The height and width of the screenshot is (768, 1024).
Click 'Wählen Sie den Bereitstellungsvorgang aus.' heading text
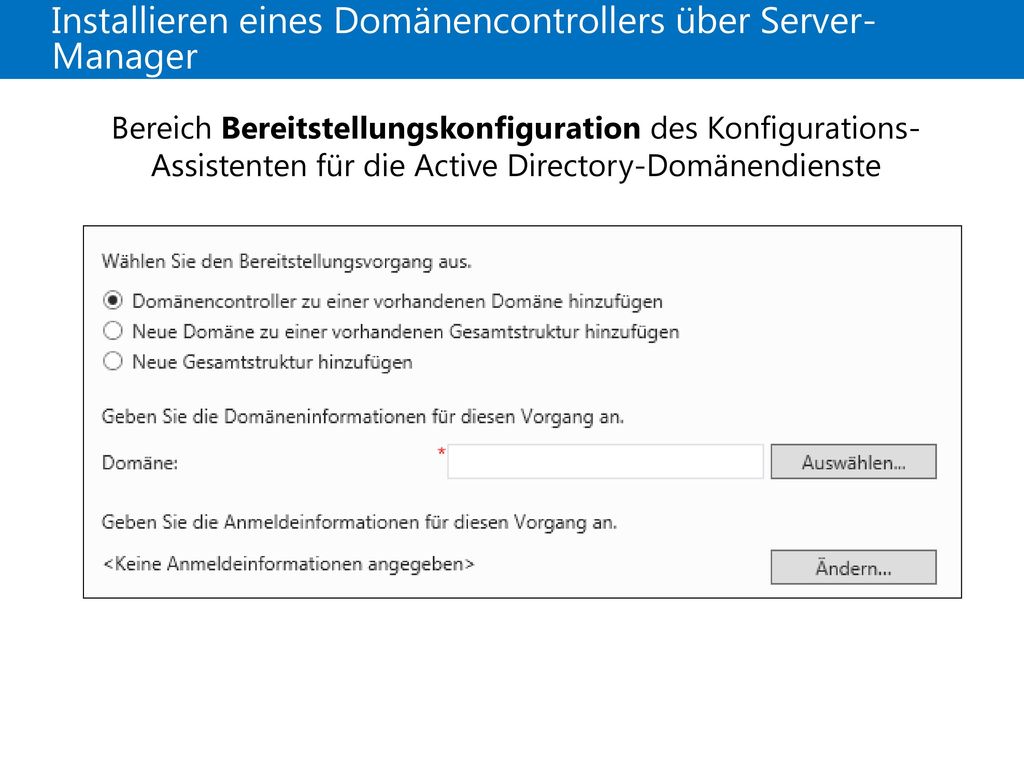point(287,261)
